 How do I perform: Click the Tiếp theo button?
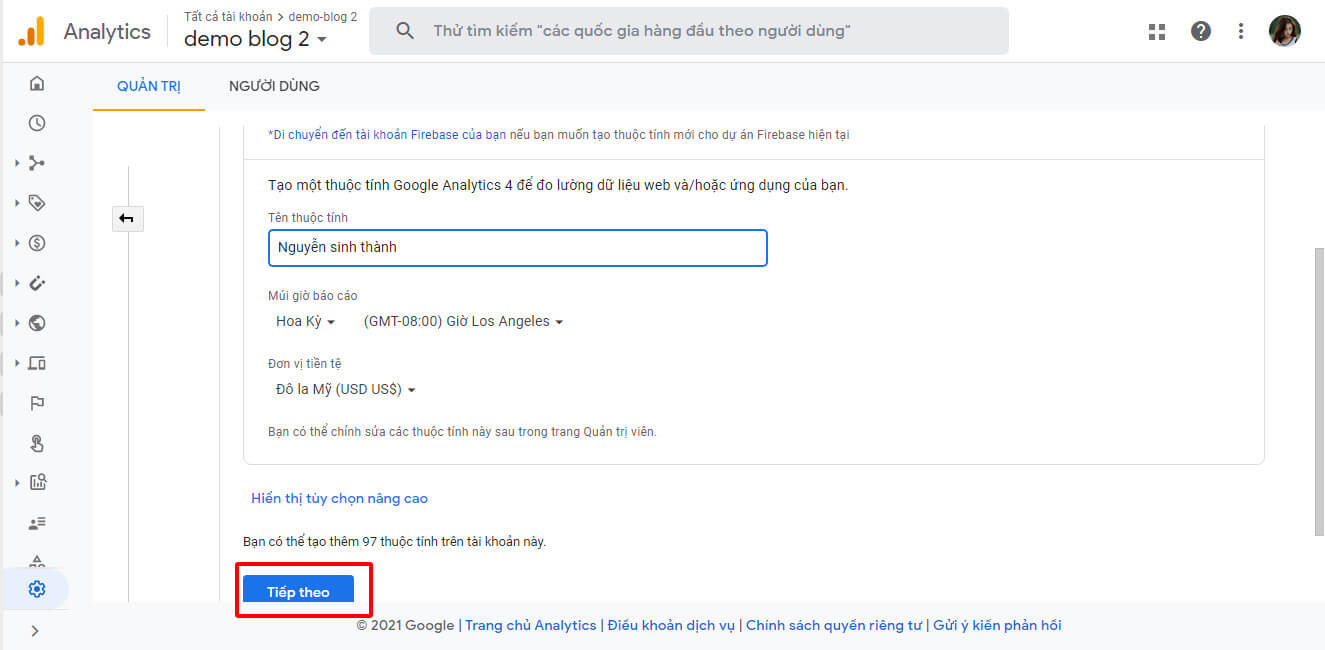(x=298, y=591)
